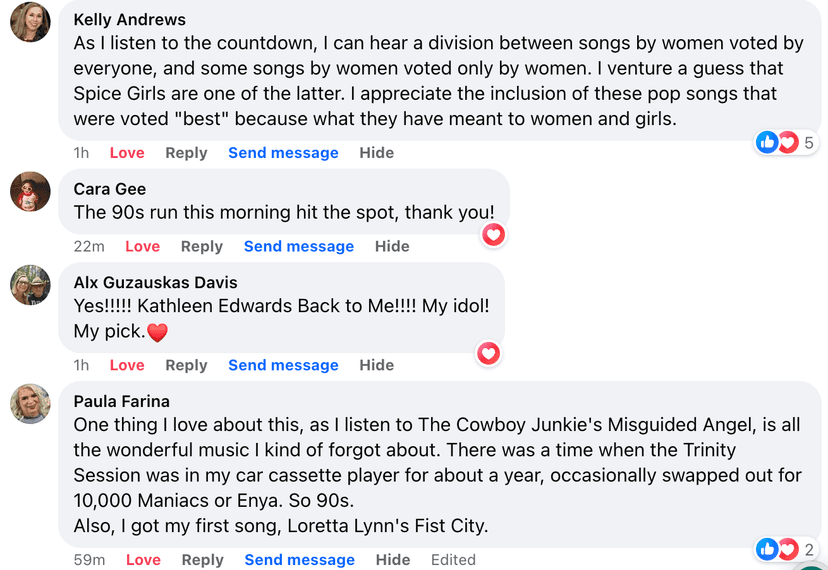Open Paula Farina's name link

[x=122, y=401]
